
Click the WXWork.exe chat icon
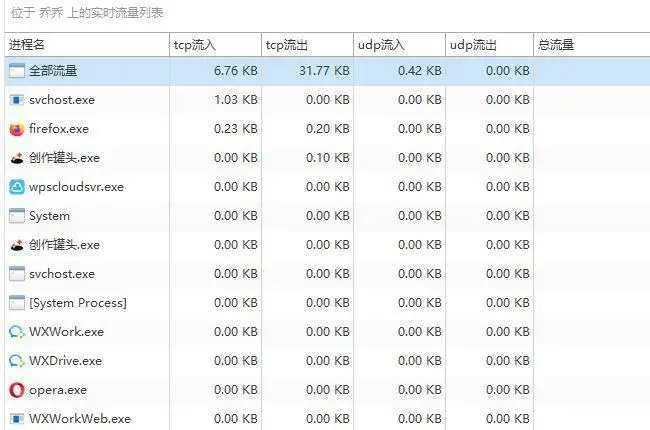coord(16,332)
